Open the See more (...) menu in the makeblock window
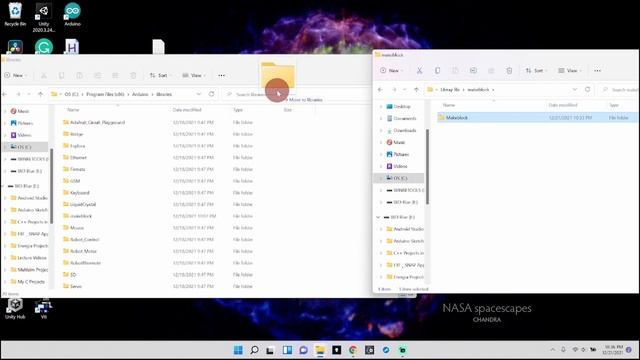This screenshot has height=360, width=640. pos(598,71)
